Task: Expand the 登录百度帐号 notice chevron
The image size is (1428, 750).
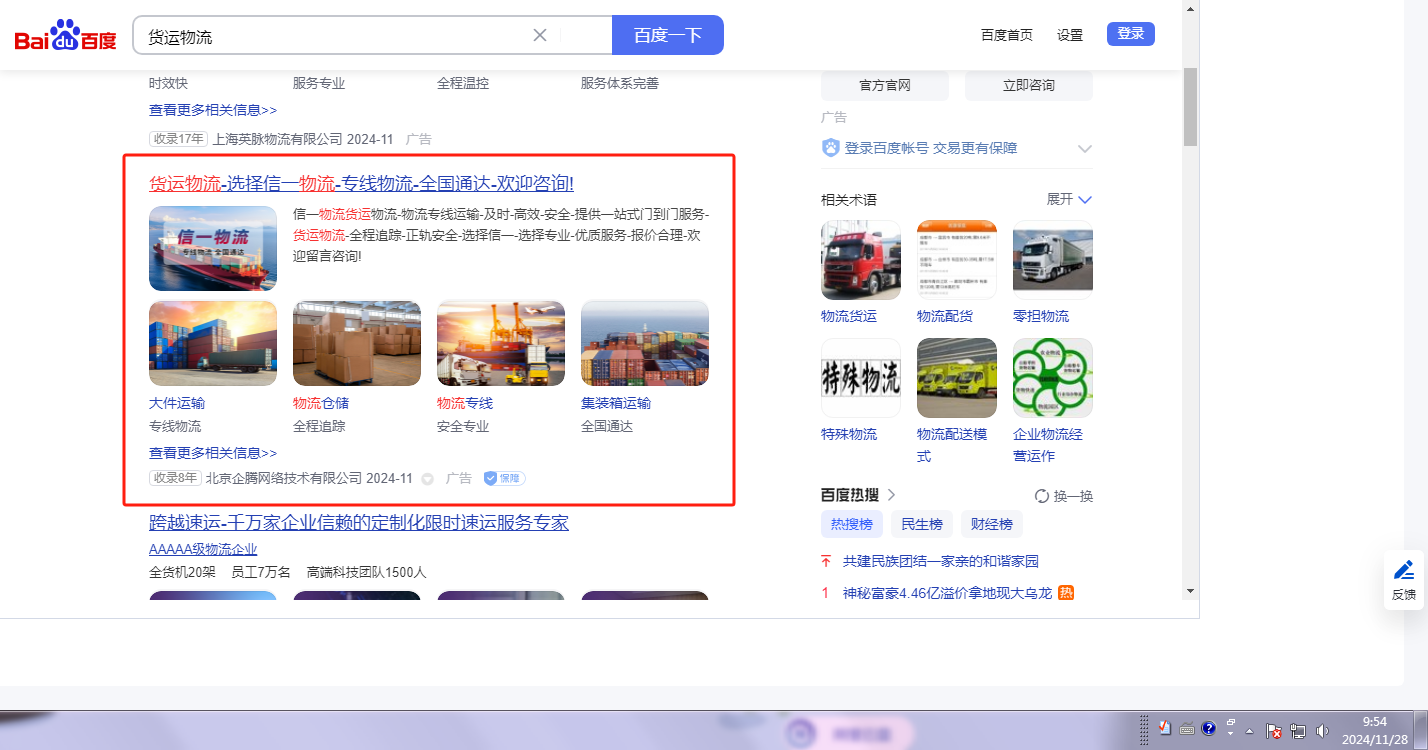Action: coord(1085,148)
